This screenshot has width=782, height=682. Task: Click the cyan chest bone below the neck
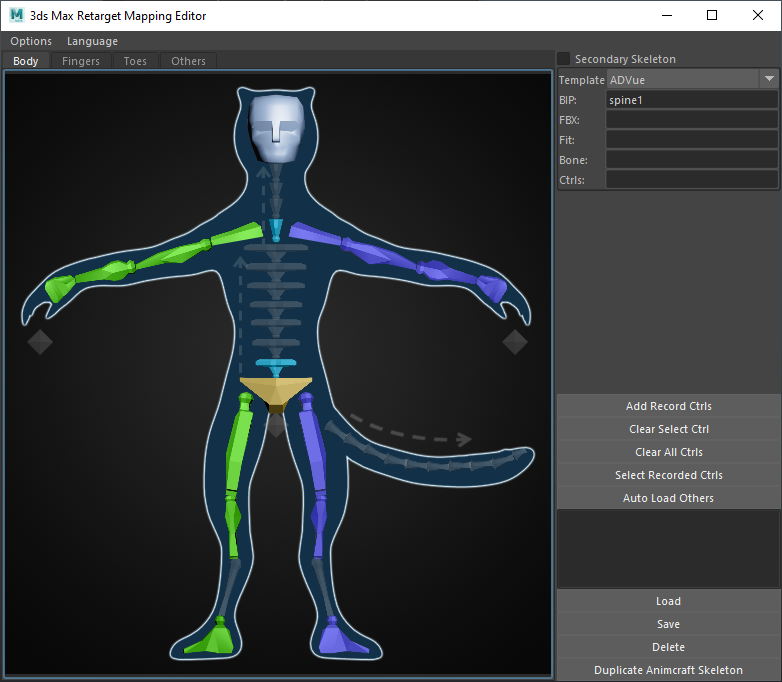pos(276,230)
